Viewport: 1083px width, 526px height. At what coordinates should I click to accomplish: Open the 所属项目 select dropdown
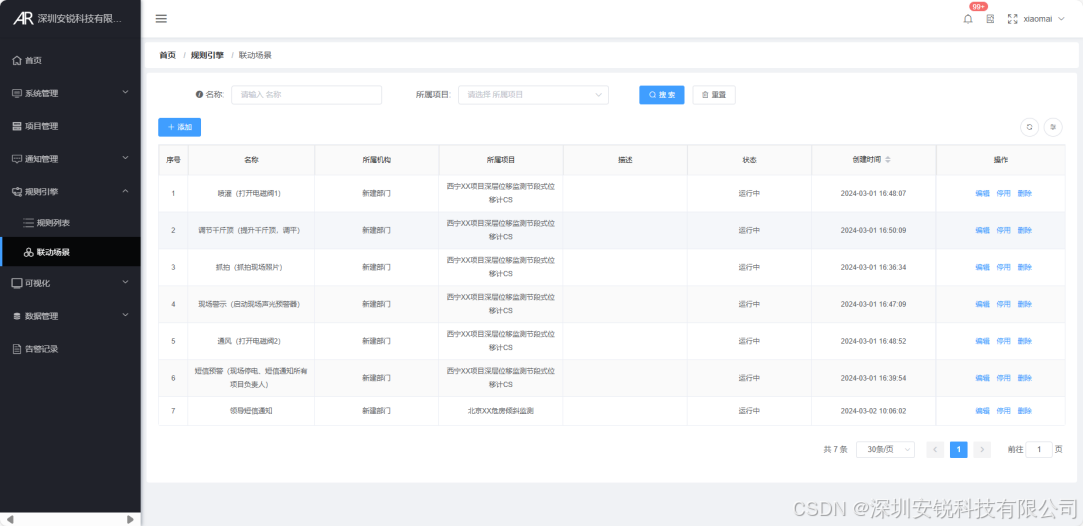[x=533, y=95]
